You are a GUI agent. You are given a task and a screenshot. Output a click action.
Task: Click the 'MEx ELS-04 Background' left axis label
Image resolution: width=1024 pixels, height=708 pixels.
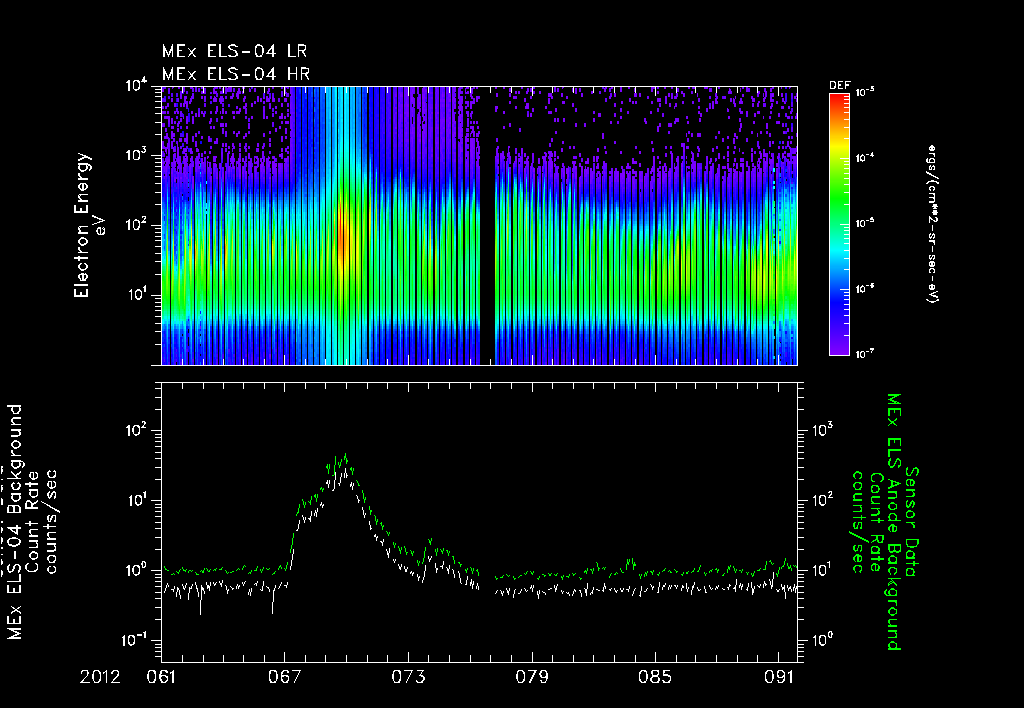[14, 522]
